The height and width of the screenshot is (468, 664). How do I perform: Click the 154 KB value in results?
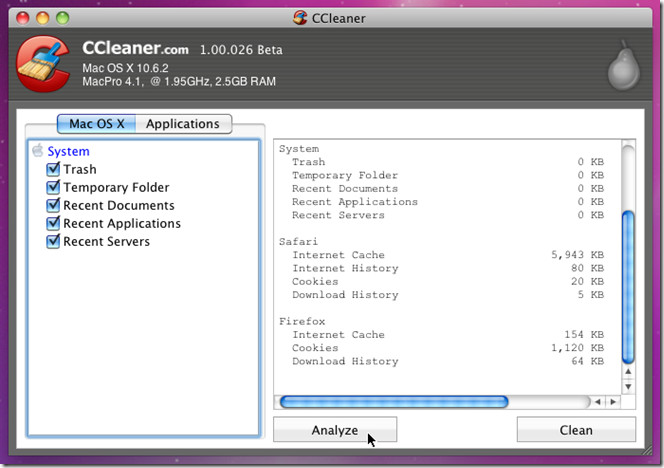584,335
